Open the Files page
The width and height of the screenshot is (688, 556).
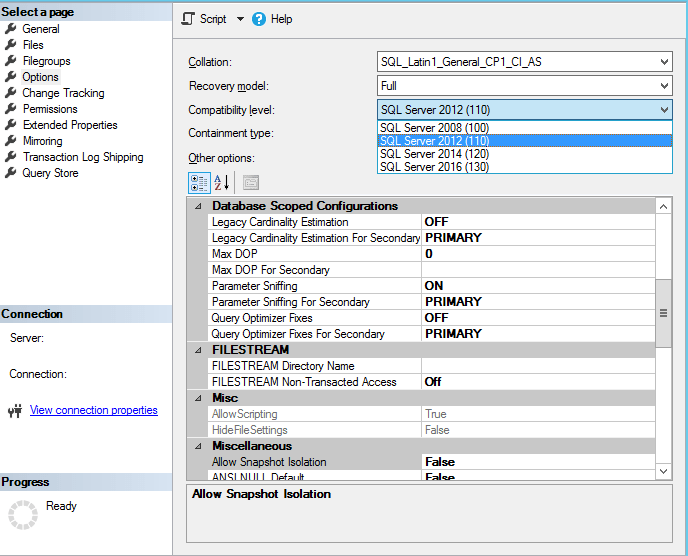pyautogui.click(x=33, y=45)
